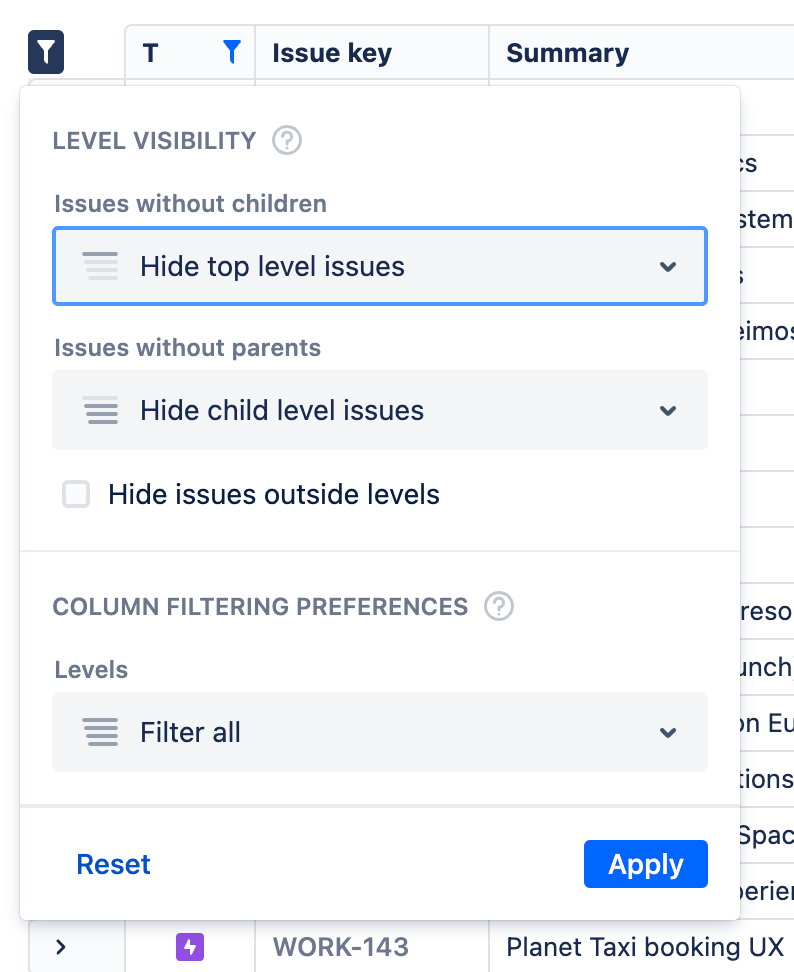The width and height of the screenshot is (794, 972).
Task: Apply the level visibility settings
Action: click(x=645, y=864)
